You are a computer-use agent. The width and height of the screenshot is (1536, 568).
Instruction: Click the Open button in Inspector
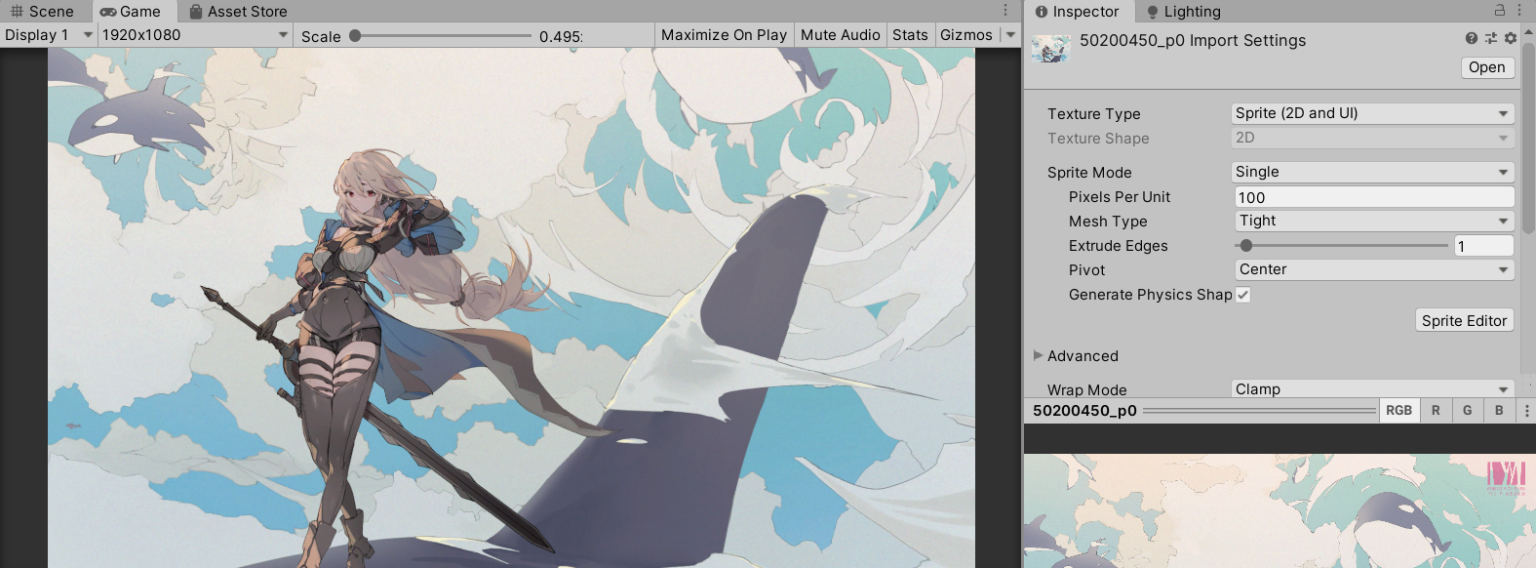pyautogui.click(x=1486, y=67)
